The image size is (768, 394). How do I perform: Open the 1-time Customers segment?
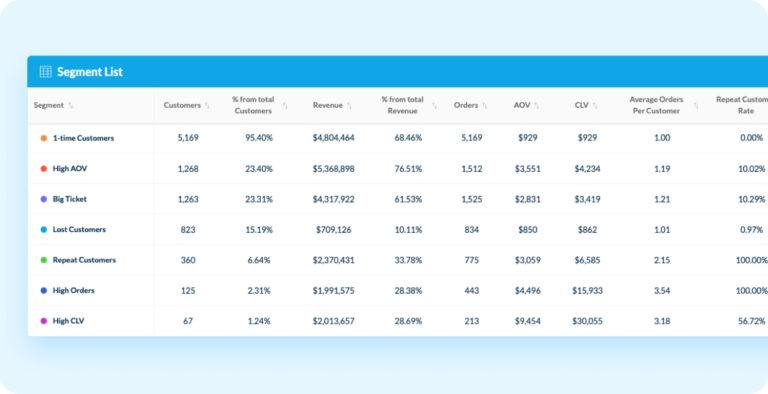[83, 138]
